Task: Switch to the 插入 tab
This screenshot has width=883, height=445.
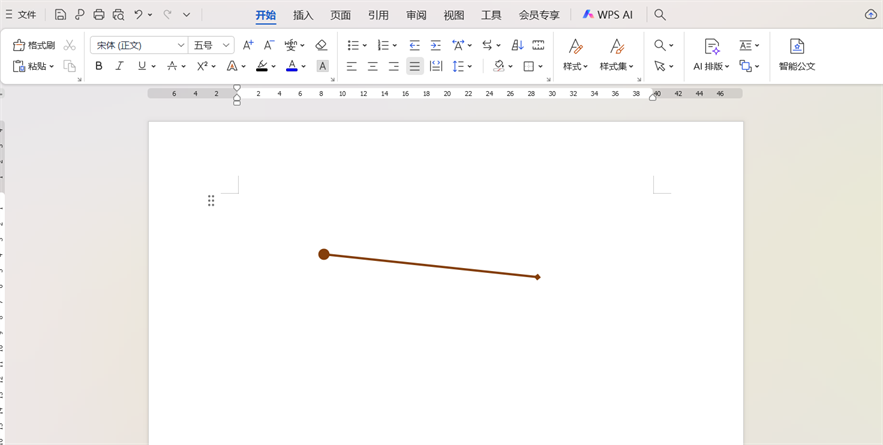Action: point(303,15)
